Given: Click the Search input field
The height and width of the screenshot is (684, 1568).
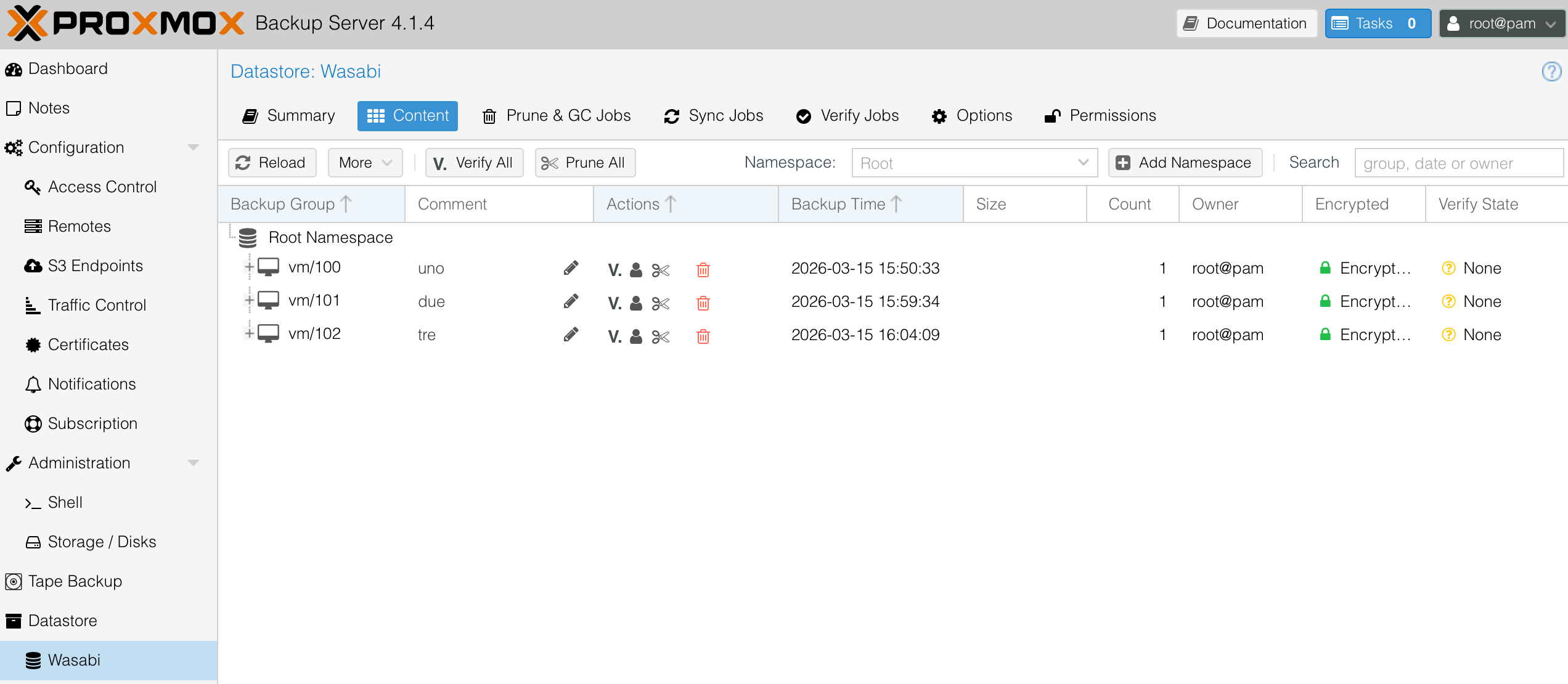Looking at the screenshot, I should [x=1458, y=163].
